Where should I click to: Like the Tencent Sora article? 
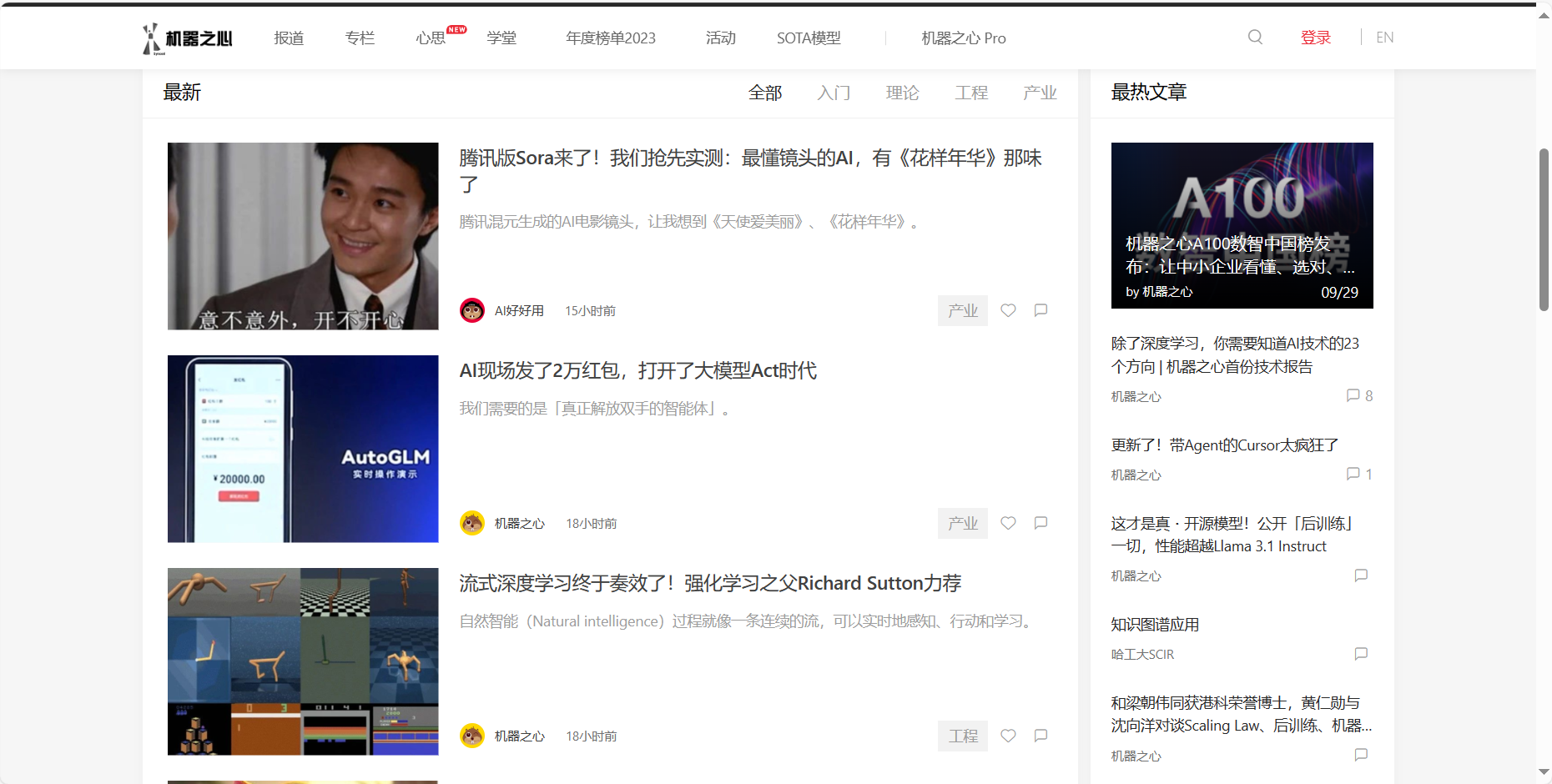1008,310
